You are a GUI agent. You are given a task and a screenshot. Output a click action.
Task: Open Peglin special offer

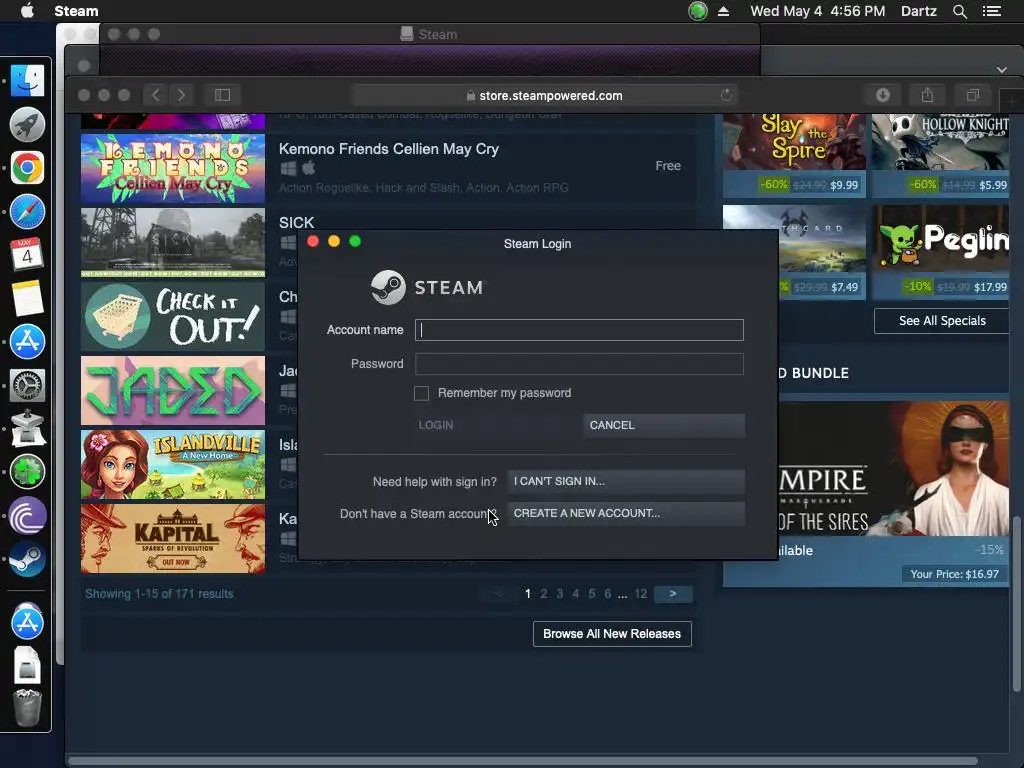pos(940,252)
